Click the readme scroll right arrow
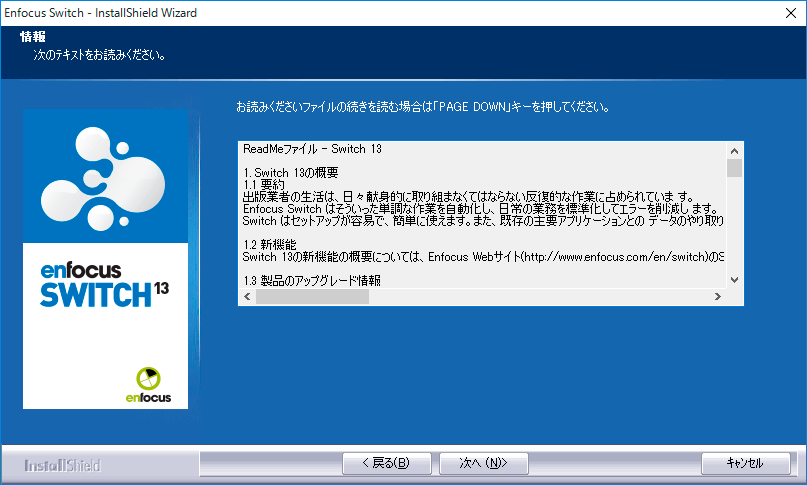The image size is (807, 485). (x=717, y=297)
